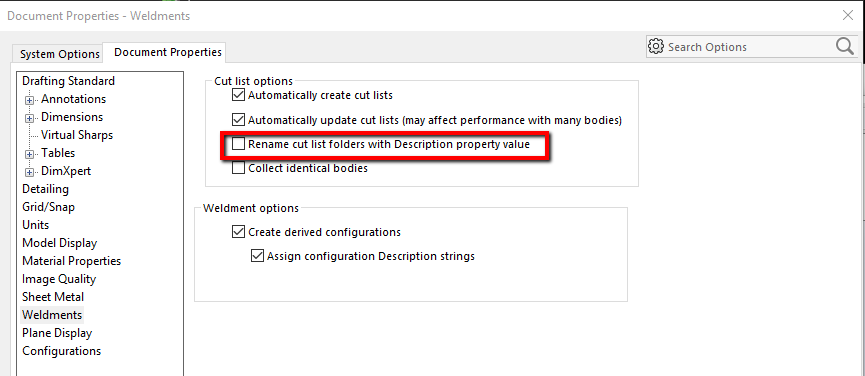Viewport: 865px width, 376px height.
Task: Click the gear icon in Search Options
Action: tap(656, 47)
